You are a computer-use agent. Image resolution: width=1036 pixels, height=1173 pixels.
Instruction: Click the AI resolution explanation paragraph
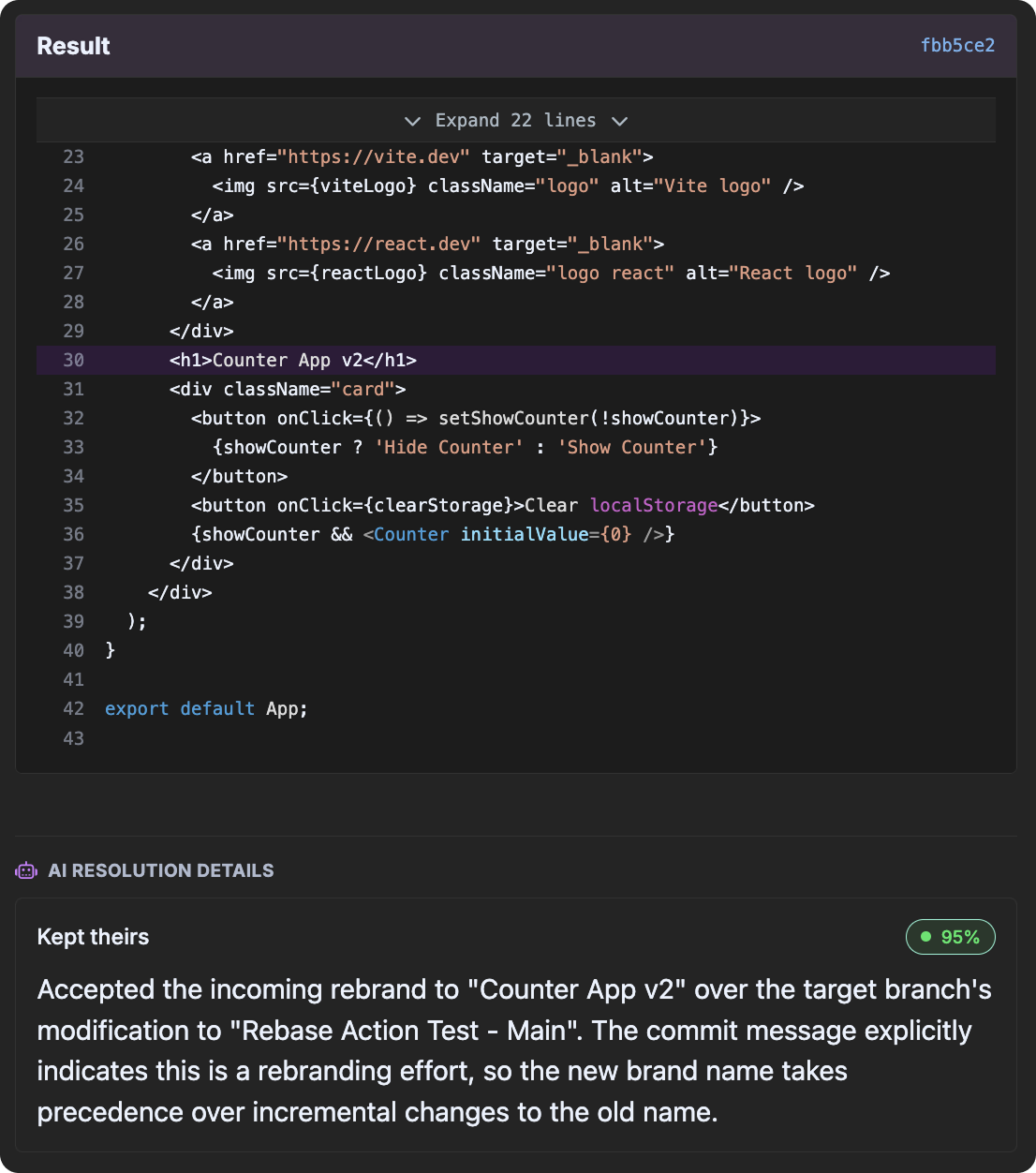[x=513, y=1050]
